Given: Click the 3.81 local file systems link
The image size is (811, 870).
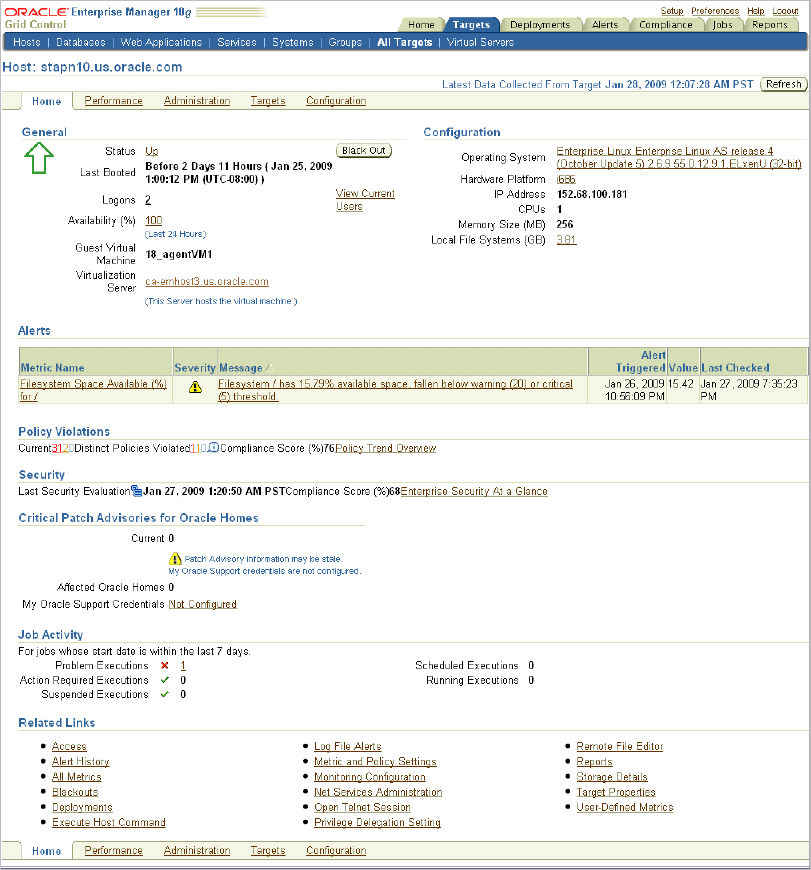Looking at the screenshot, I should 566,240.
